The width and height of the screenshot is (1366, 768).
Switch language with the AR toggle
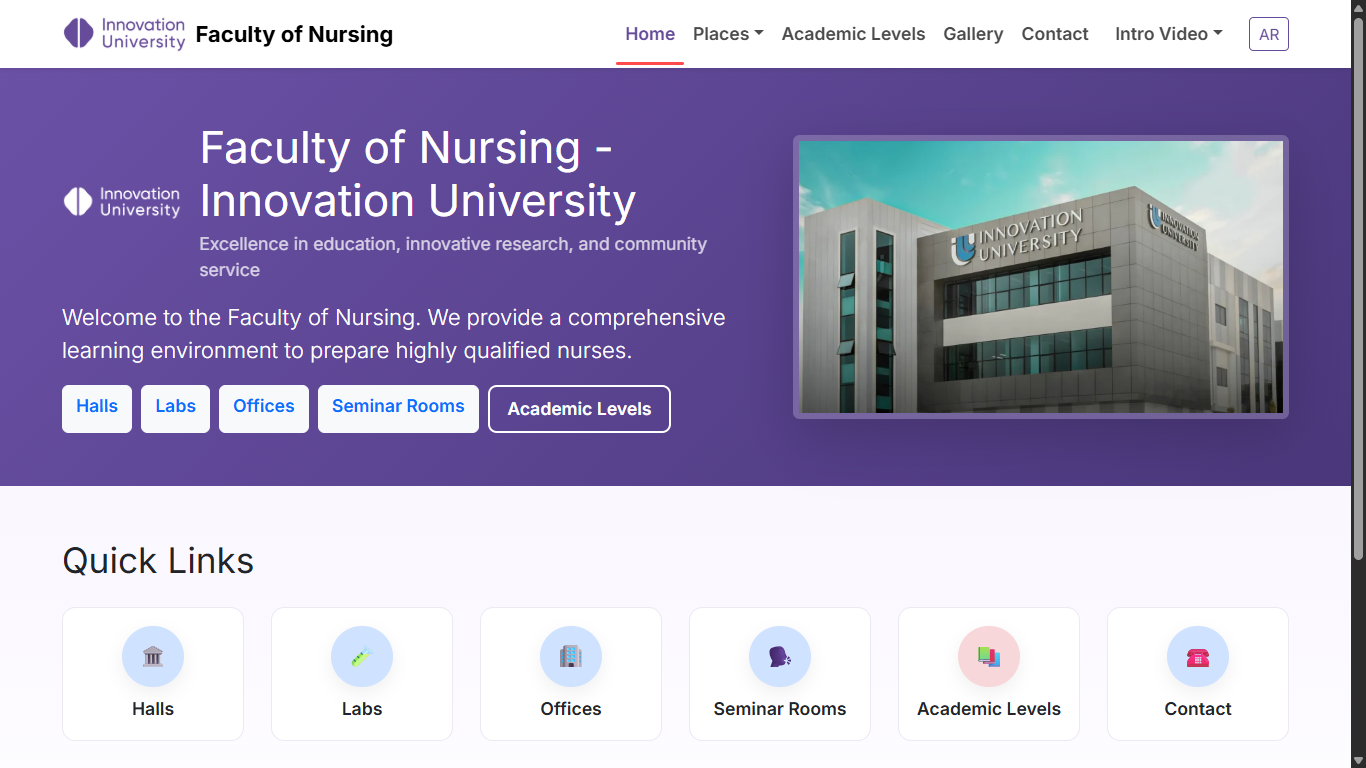coord(1268,34)
